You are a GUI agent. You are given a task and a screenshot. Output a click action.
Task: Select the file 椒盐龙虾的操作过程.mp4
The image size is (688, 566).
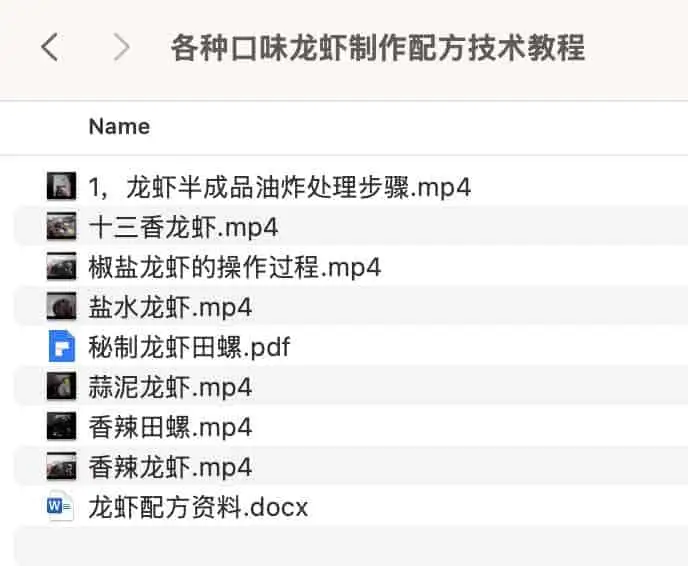(234, 267)
